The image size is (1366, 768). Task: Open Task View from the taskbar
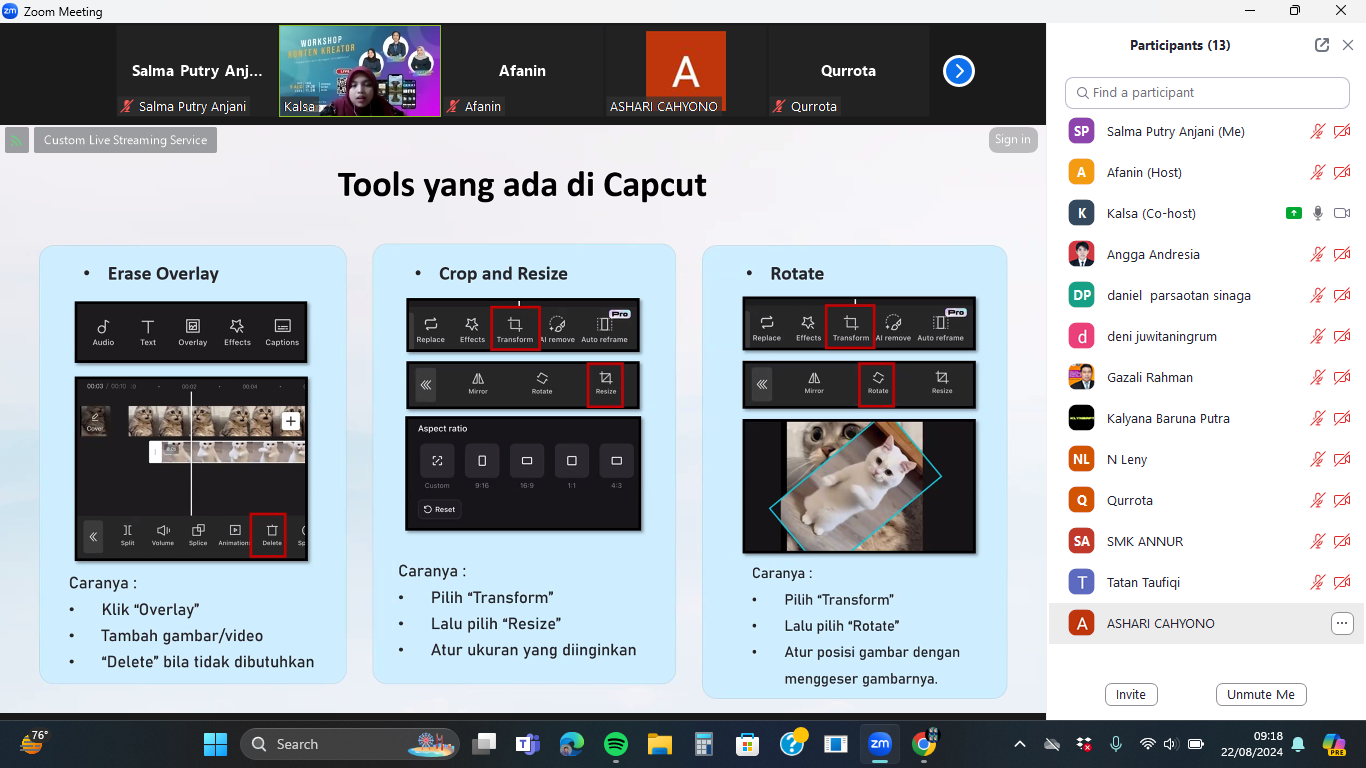[485, 744]
